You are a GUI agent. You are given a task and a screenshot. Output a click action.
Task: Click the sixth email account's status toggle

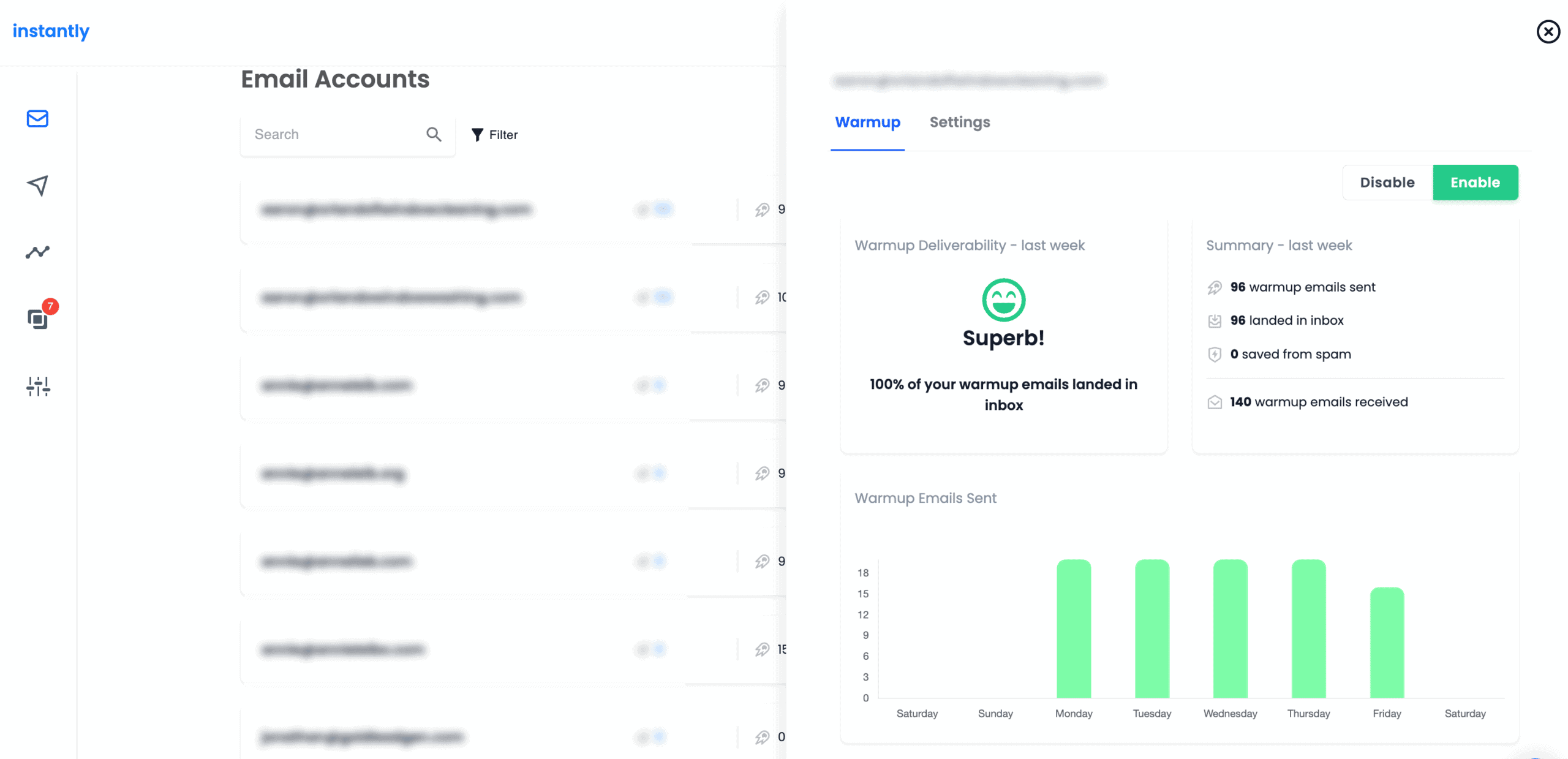tap(650, 649)
